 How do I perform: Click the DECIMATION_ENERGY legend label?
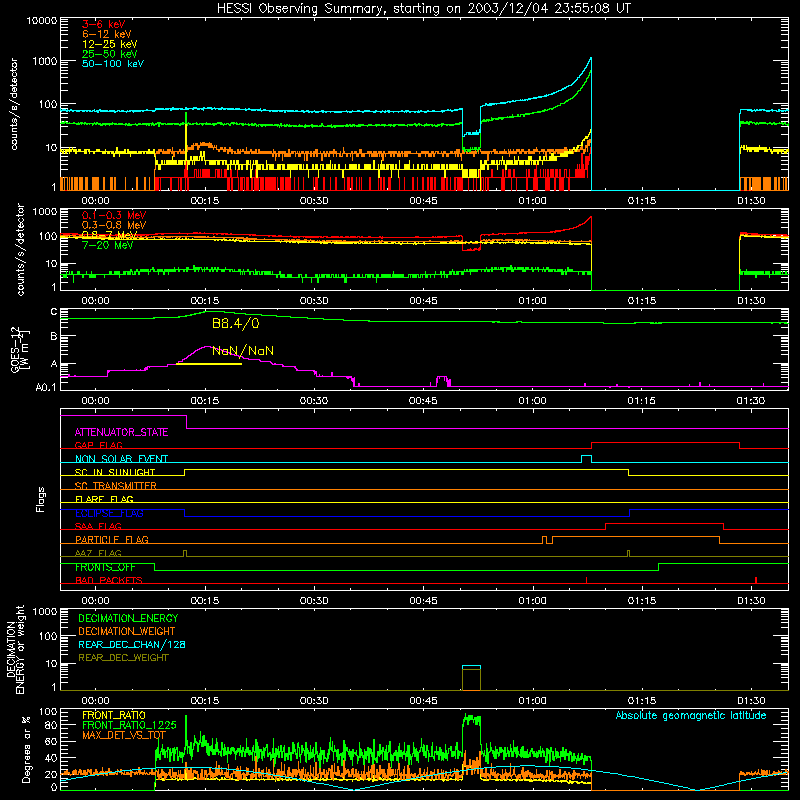pyautogui.click(x=128, y=618)
